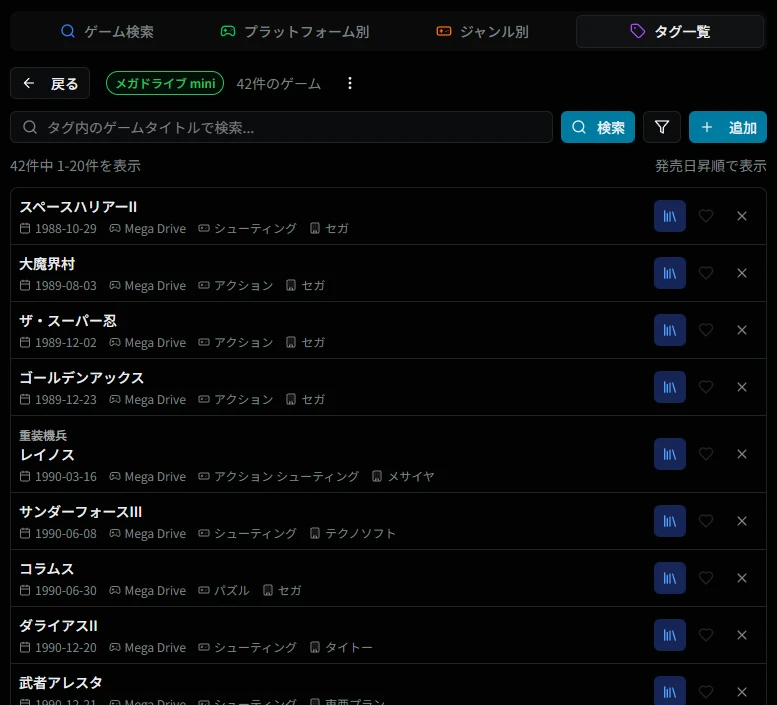This screenshot has width=777, height=705.
Task: Remove 大魔界村 from tag
Action: tap(742, 273)
